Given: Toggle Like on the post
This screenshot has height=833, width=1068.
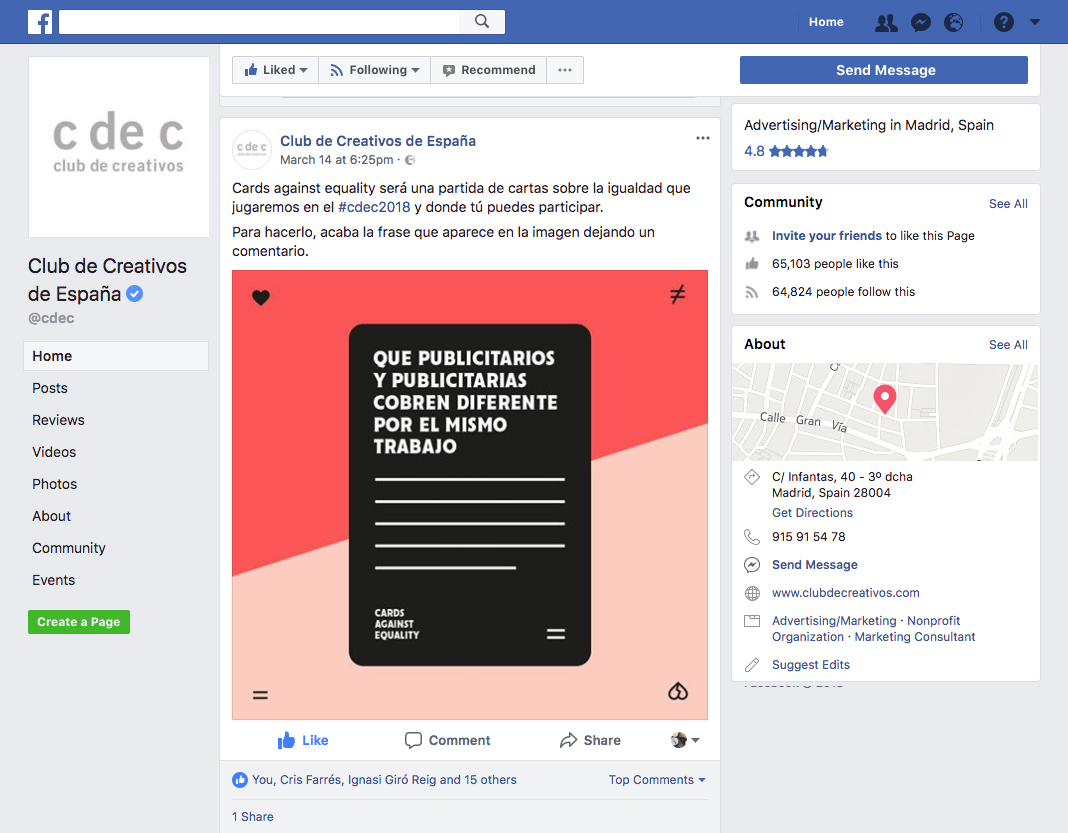Looking at the screenshot, I should click(x=303, y=740).
